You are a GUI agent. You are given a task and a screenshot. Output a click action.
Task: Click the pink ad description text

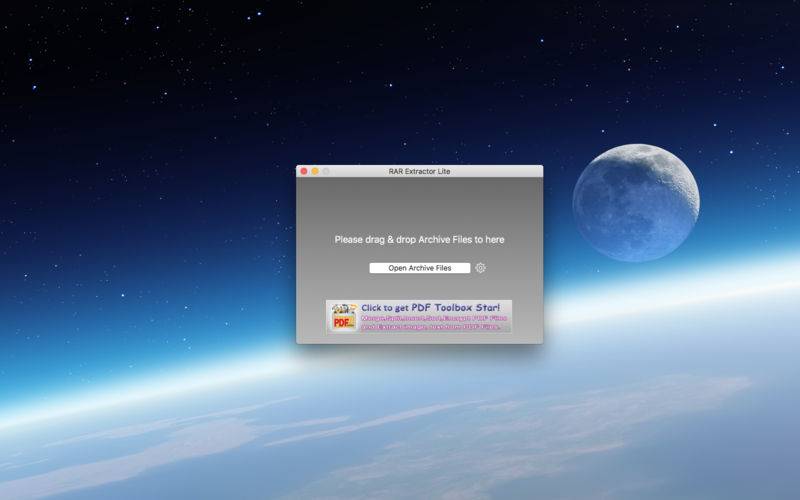click(x=434, y=322)
